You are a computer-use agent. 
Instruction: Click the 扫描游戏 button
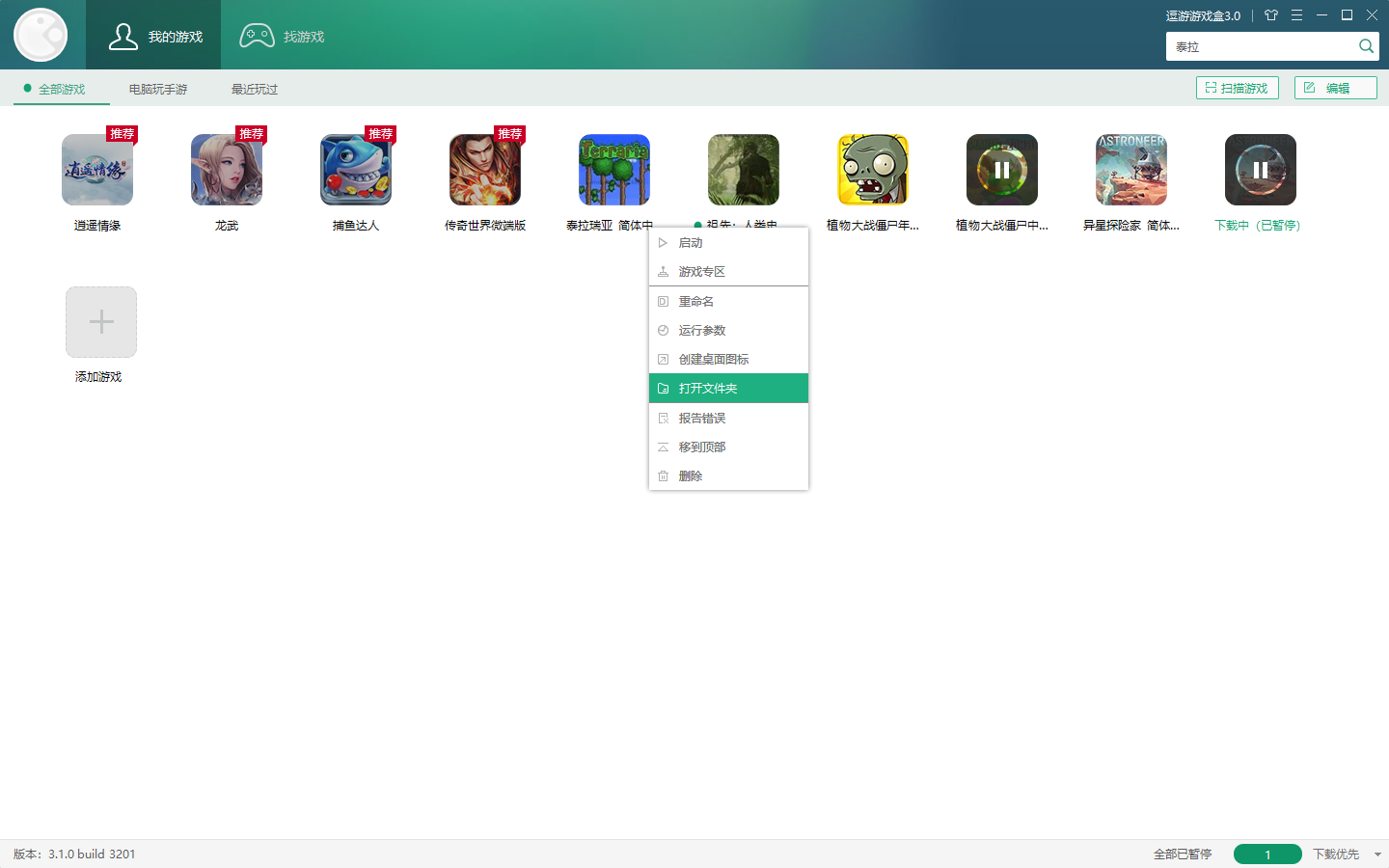click(1238, 88)
